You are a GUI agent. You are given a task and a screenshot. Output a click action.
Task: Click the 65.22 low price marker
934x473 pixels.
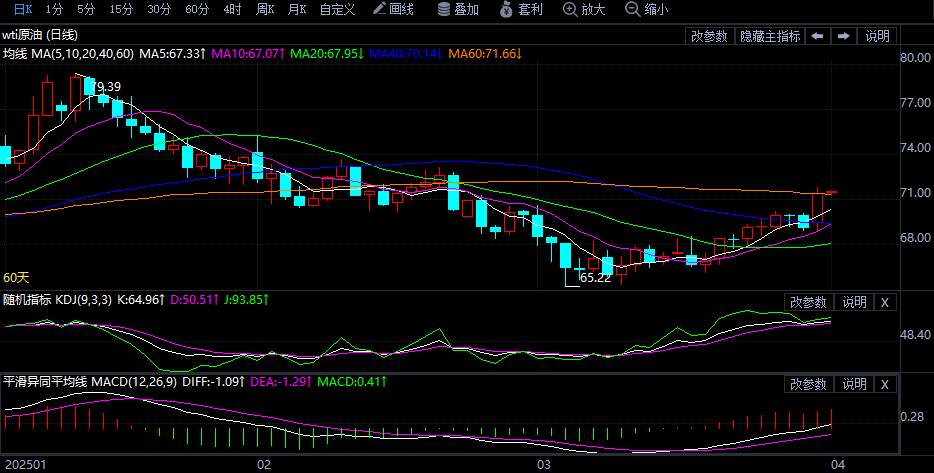pos(595,278)
